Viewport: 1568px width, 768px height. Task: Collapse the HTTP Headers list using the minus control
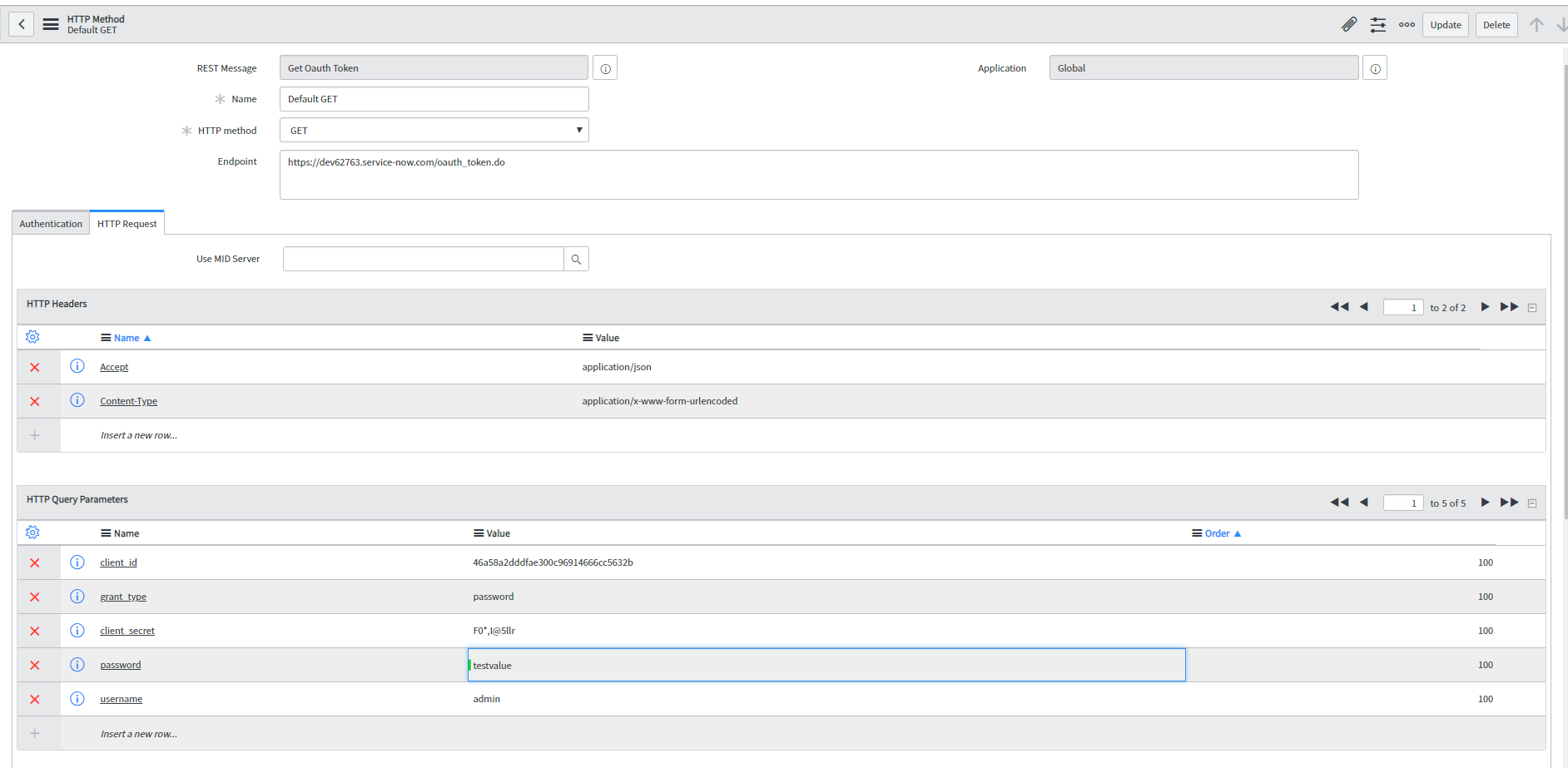click(1532, 306)
